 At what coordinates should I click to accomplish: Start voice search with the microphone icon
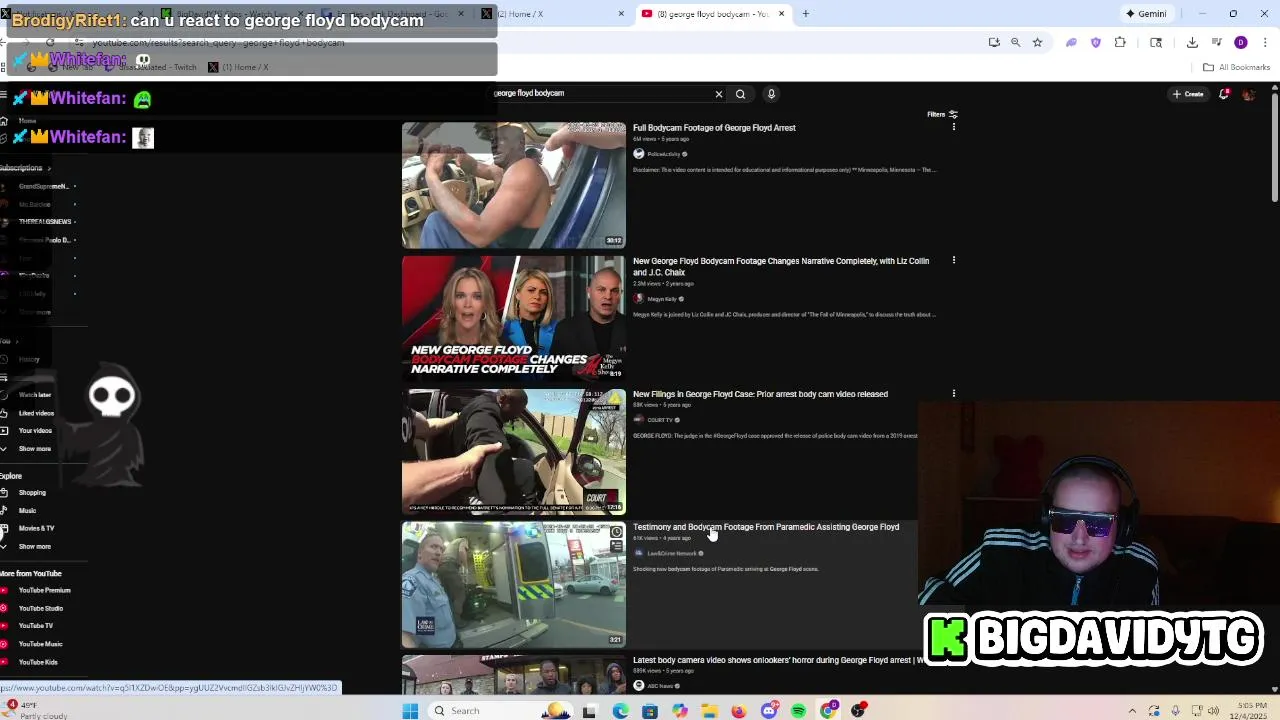771,94
